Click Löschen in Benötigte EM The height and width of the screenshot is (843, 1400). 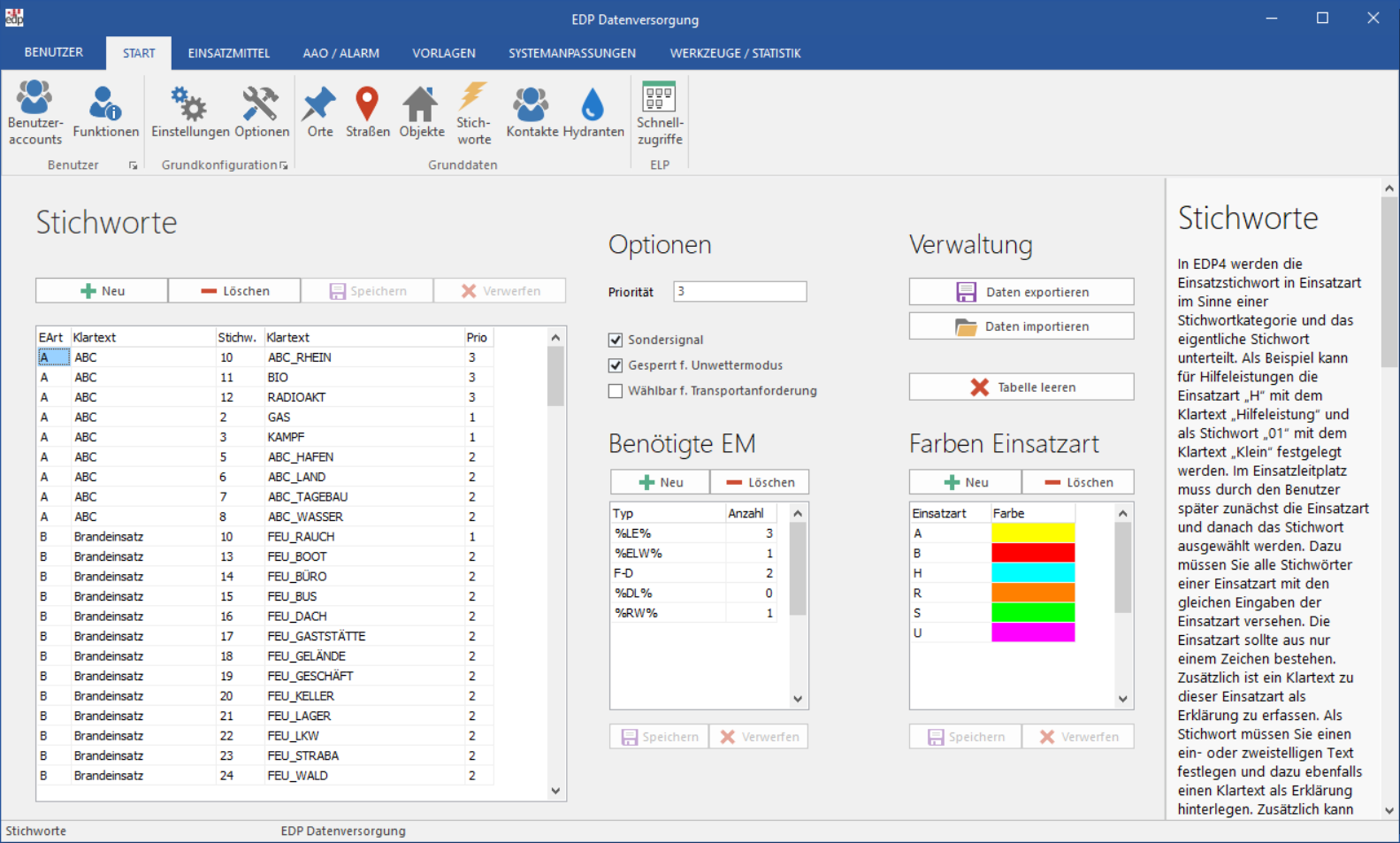tap(760, 482)
